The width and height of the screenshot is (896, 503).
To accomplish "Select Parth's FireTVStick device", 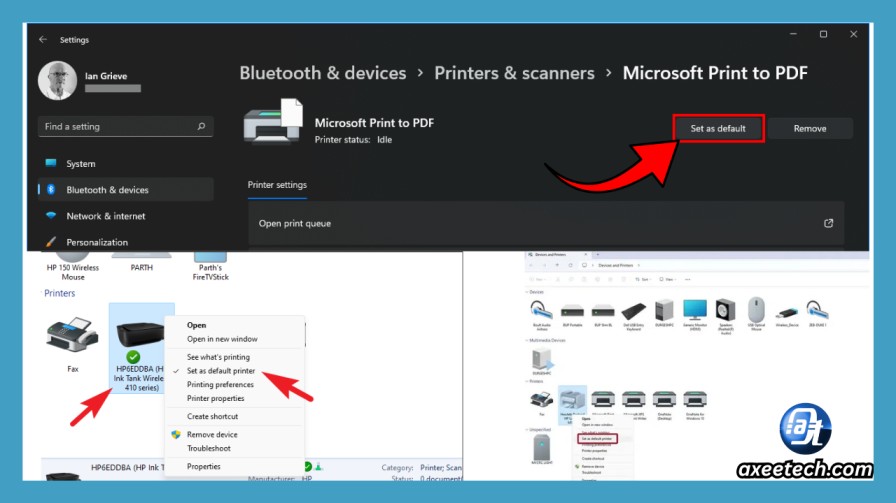I will [210, 266].
